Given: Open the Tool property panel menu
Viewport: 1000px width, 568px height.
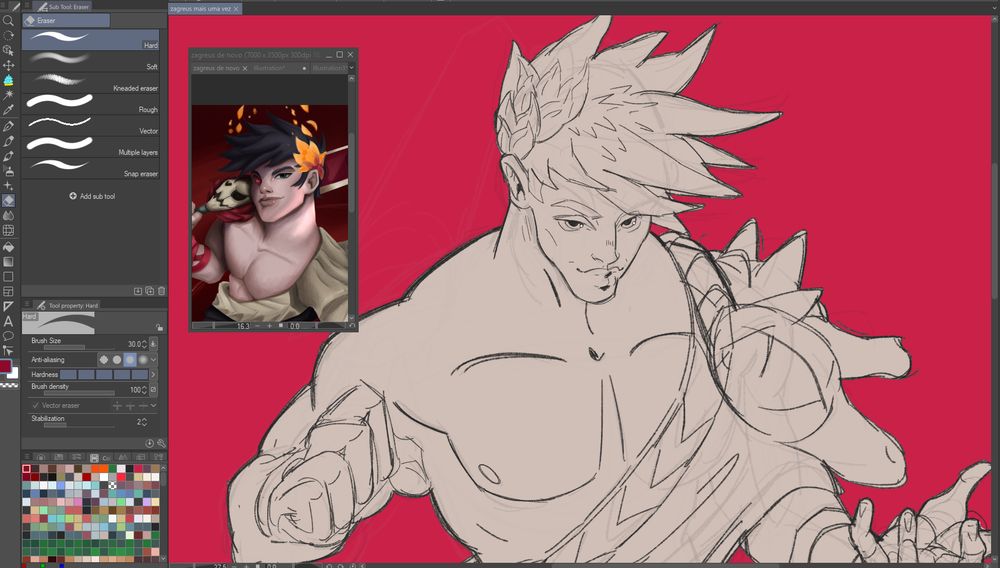Looking at the screenshot, I should click(27, 305).
